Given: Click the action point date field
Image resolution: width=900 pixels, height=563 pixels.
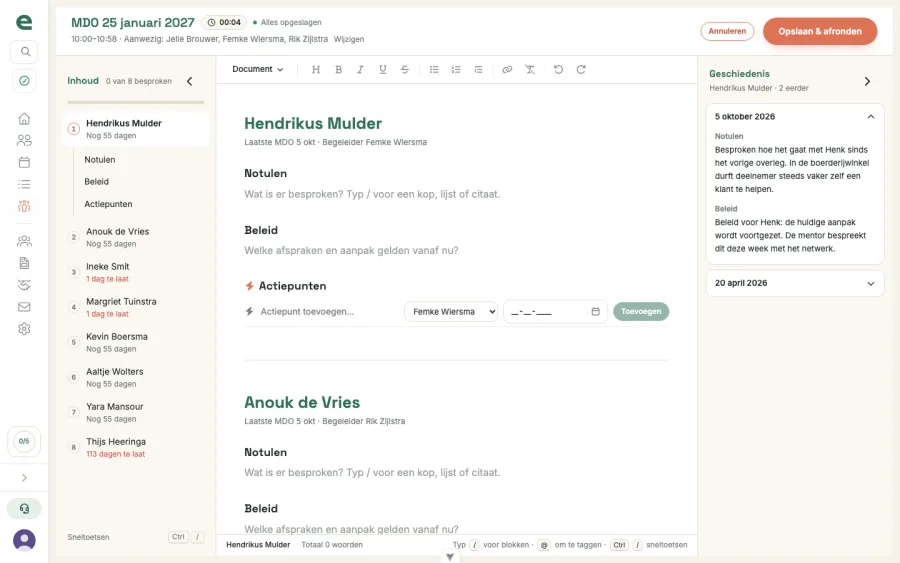Looking at the screenshot, I should [555, 312].
